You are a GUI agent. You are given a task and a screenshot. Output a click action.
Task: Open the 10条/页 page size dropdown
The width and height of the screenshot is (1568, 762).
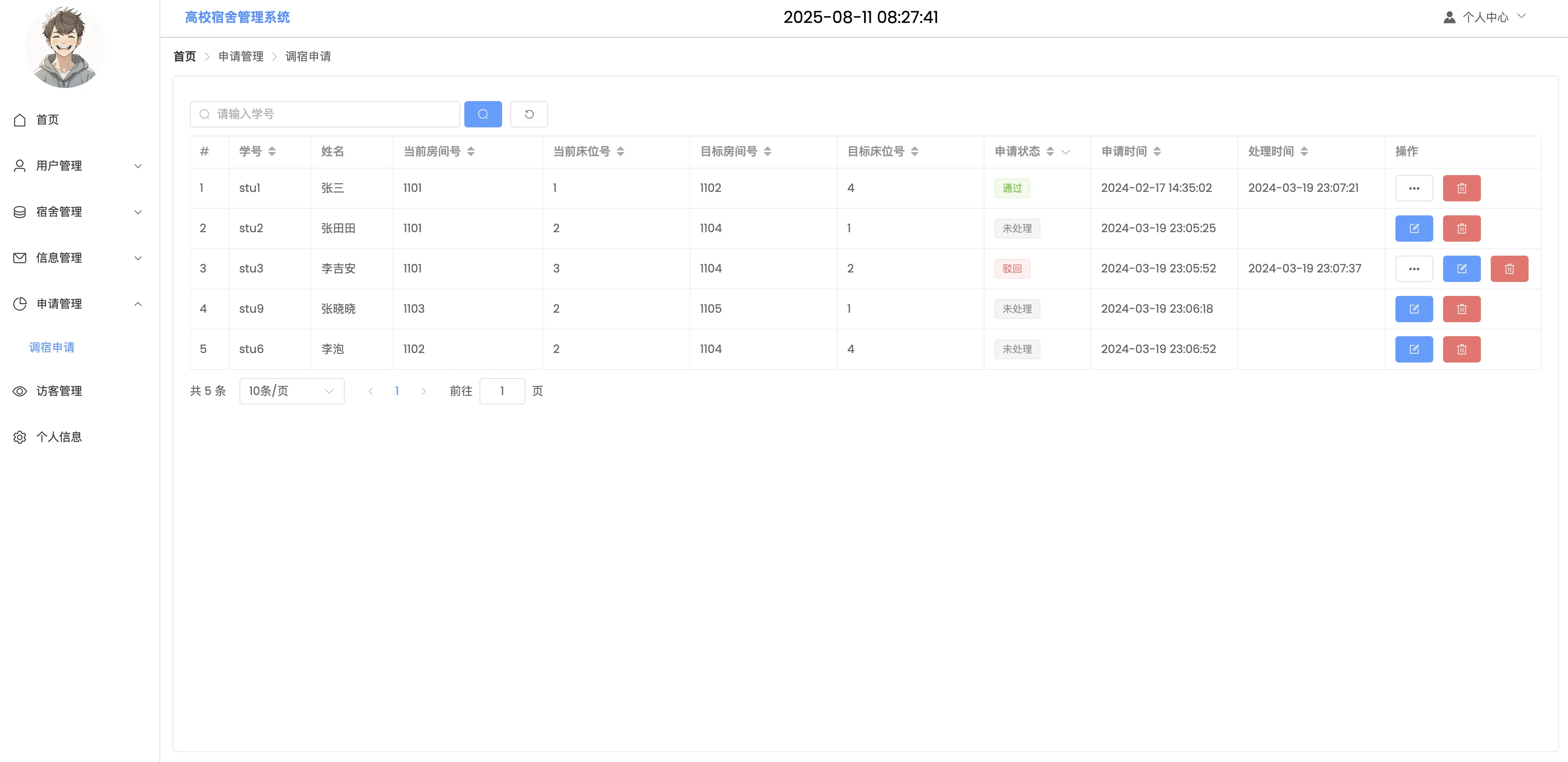coord(292,391)
